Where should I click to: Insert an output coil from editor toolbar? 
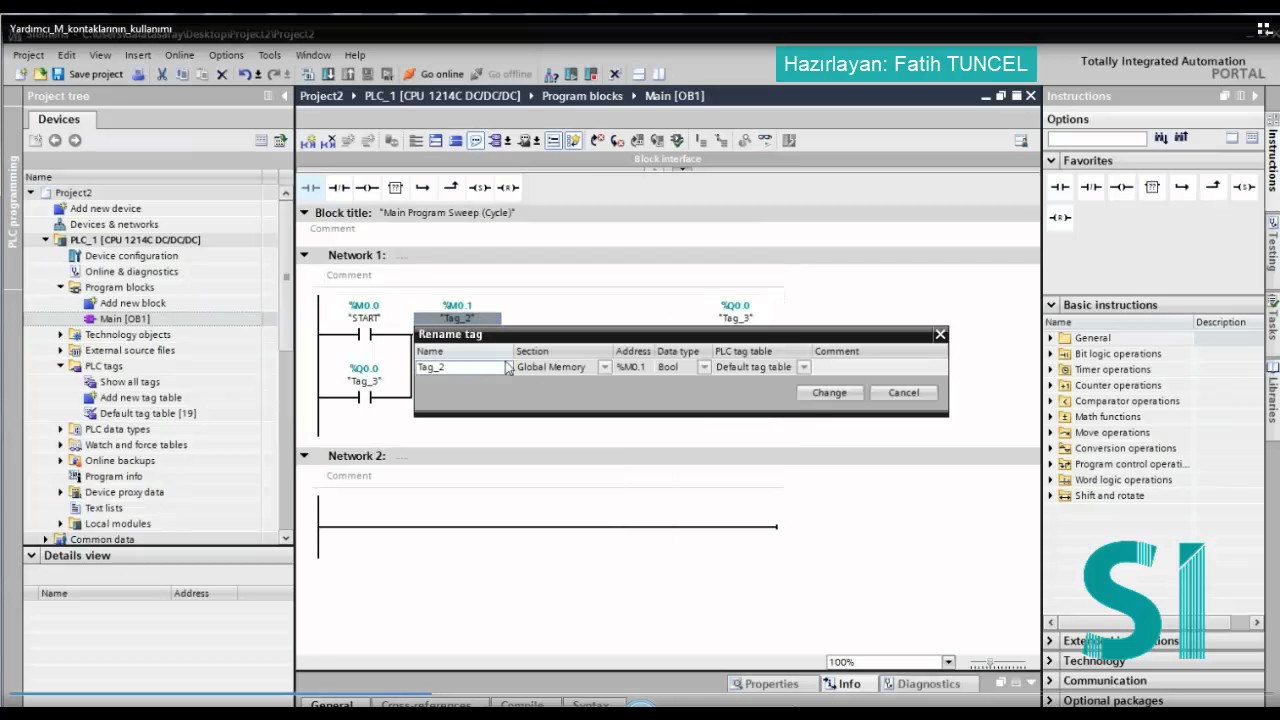coord(367,187)
